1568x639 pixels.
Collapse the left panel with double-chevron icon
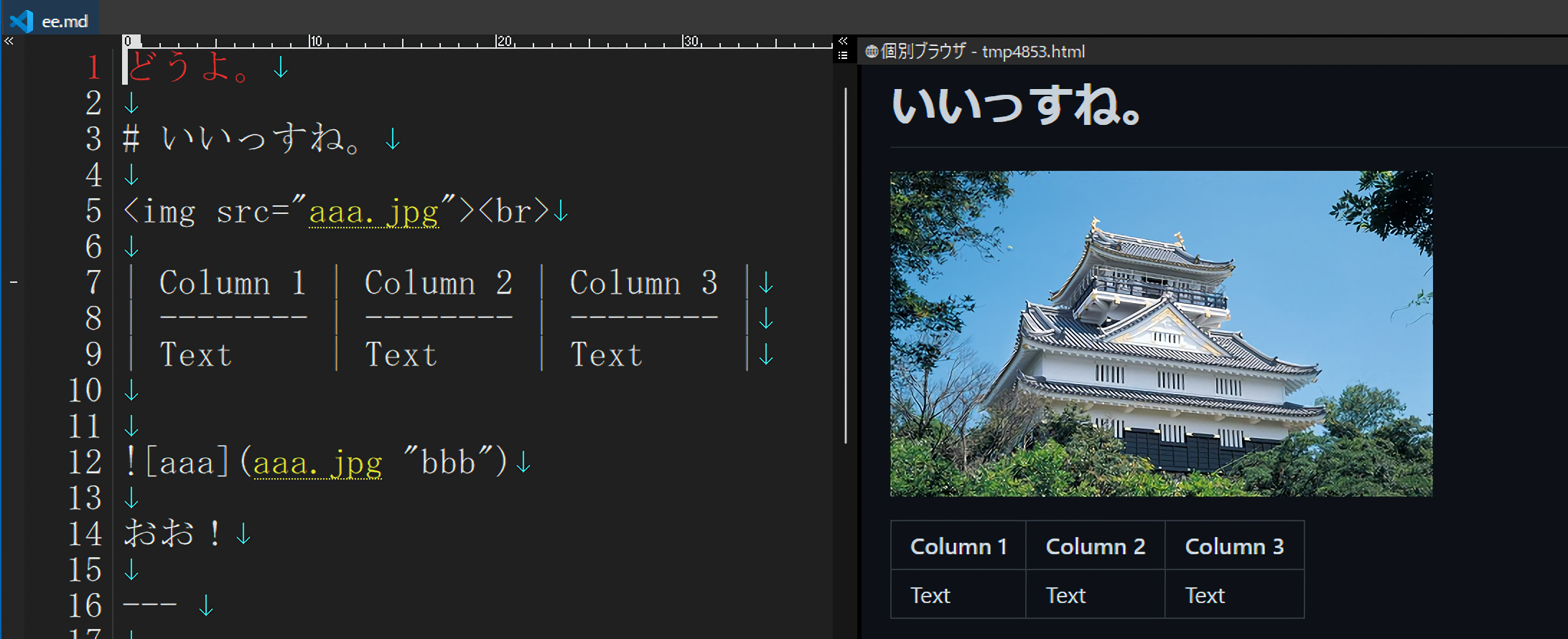tap(9, 42)
